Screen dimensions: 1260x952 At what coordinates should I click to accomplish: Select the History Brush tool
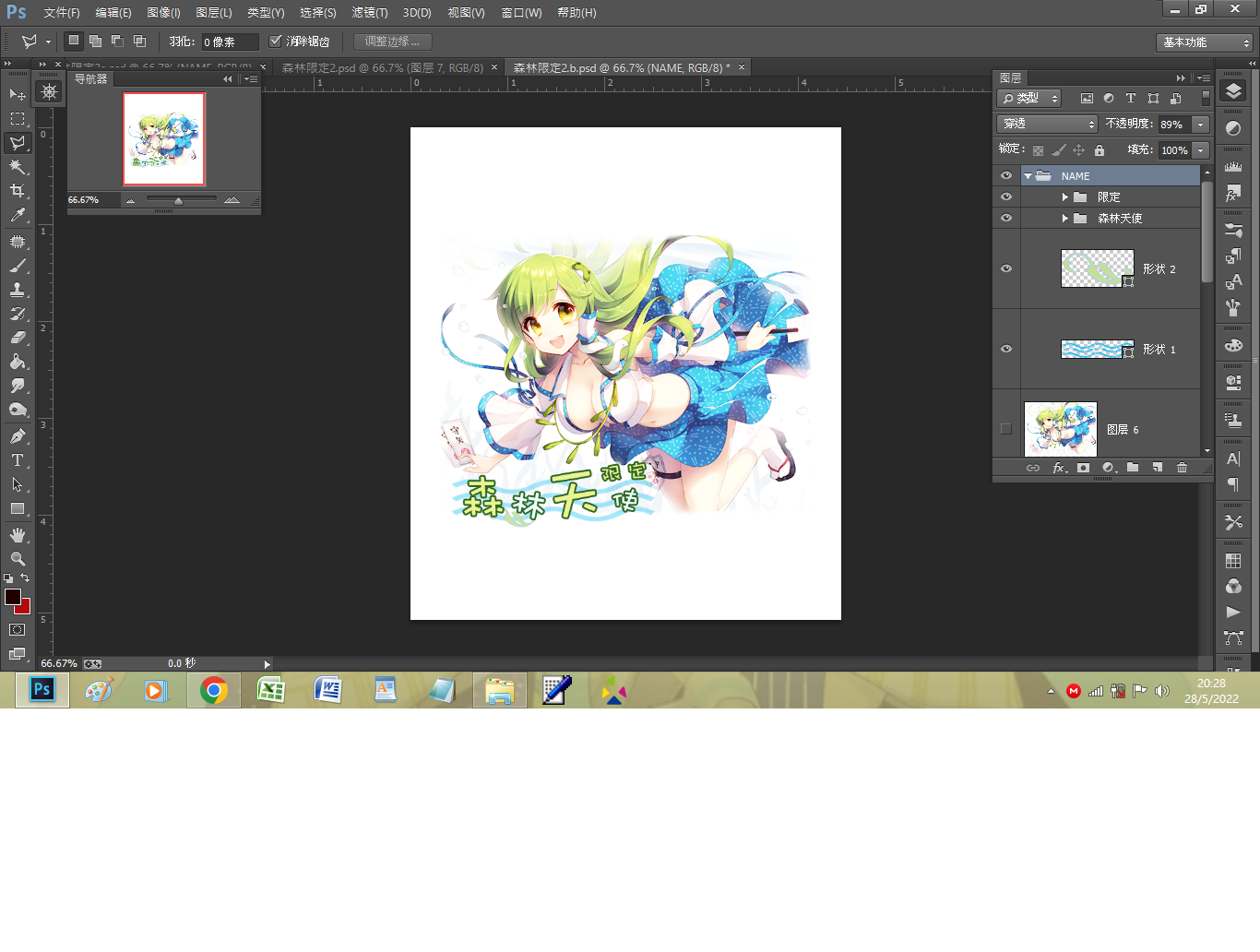[x=18, y=314]
